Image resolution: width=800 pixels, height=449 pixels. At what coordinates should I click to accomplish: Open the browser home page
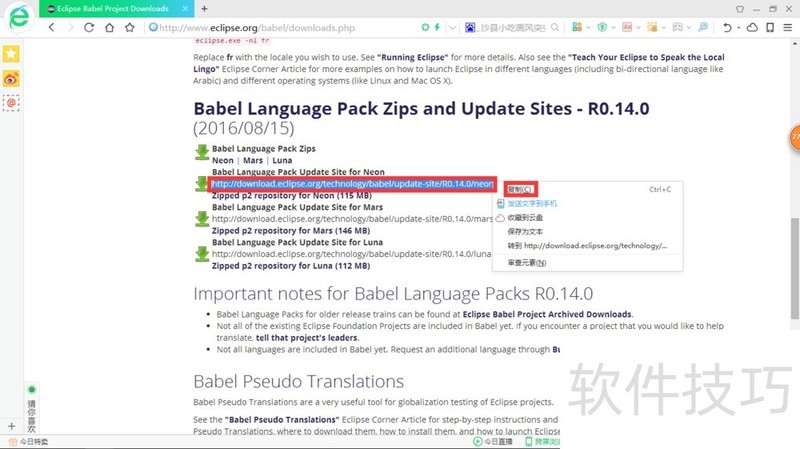[x=109, y=28]
